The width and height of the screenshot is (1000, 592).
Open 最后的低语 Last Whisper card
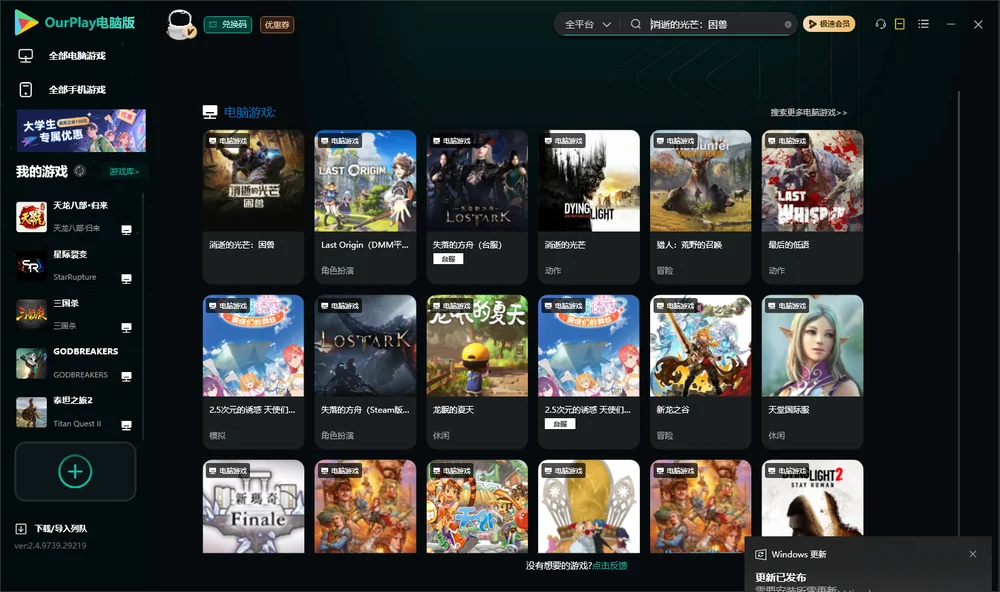[812, 207]
